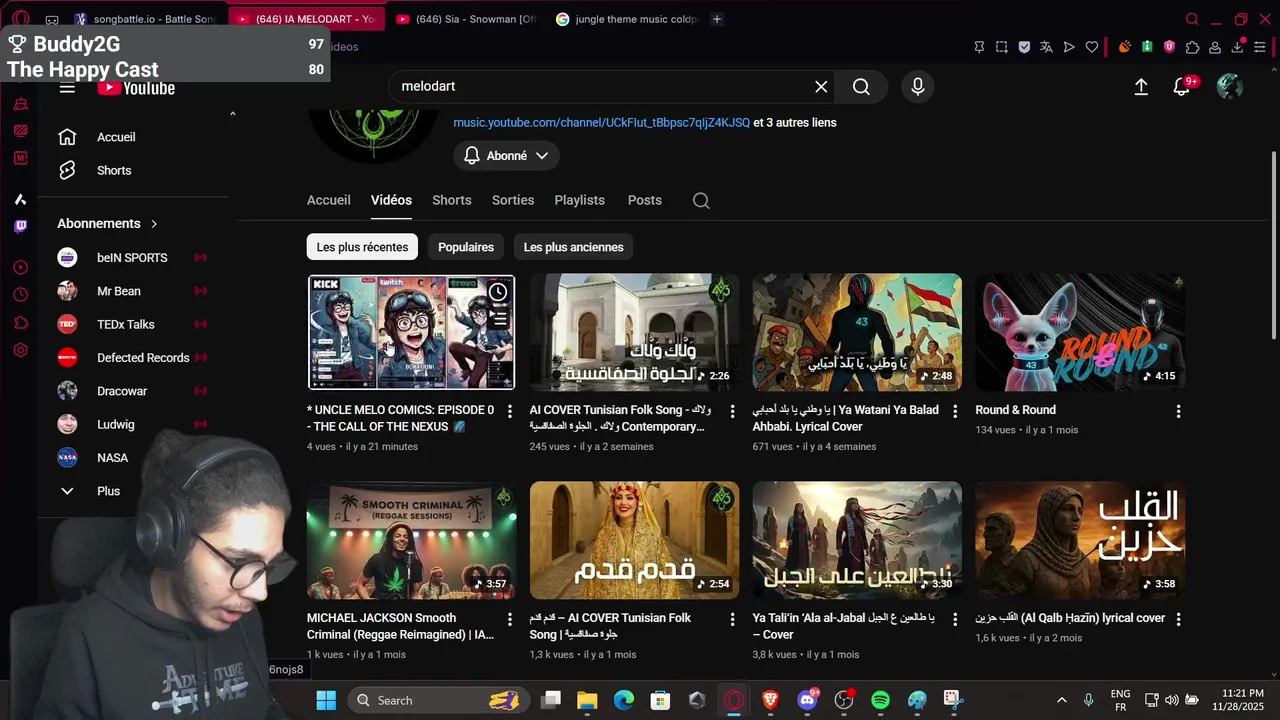1280x720 pixels.
Task: Search within the channel using magnifier icon
Action: click(701, 201)
